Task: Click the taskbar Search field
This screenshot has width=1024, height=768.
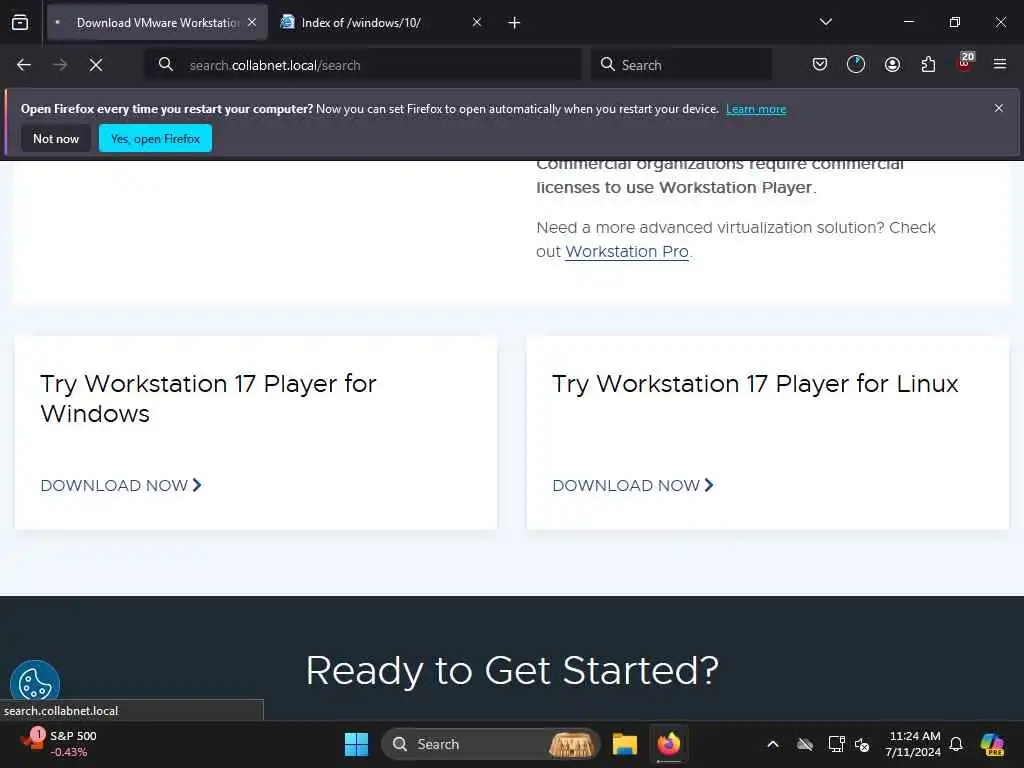Action: click(490, 744)
